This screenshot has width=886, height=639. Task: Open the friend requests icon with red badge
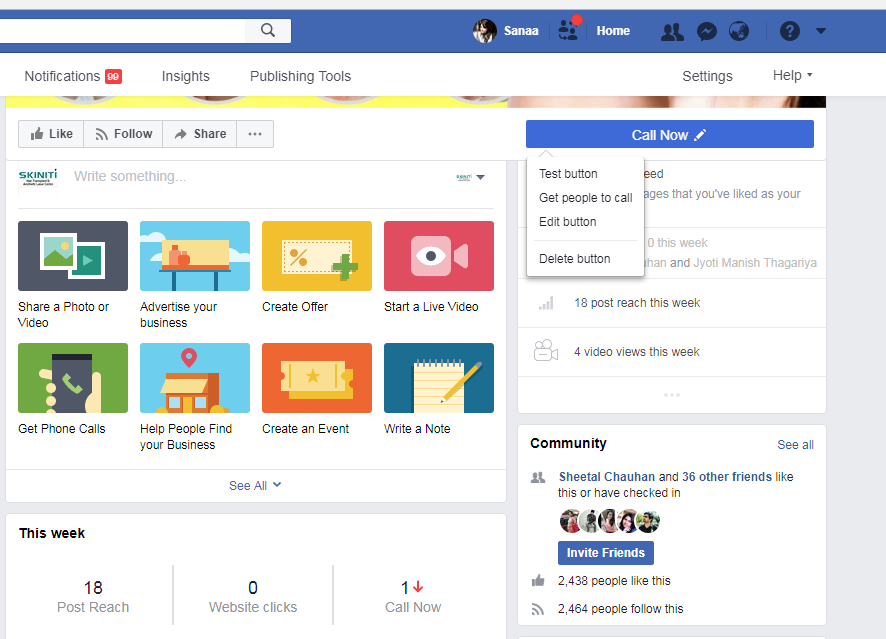[x=568, y=30]
